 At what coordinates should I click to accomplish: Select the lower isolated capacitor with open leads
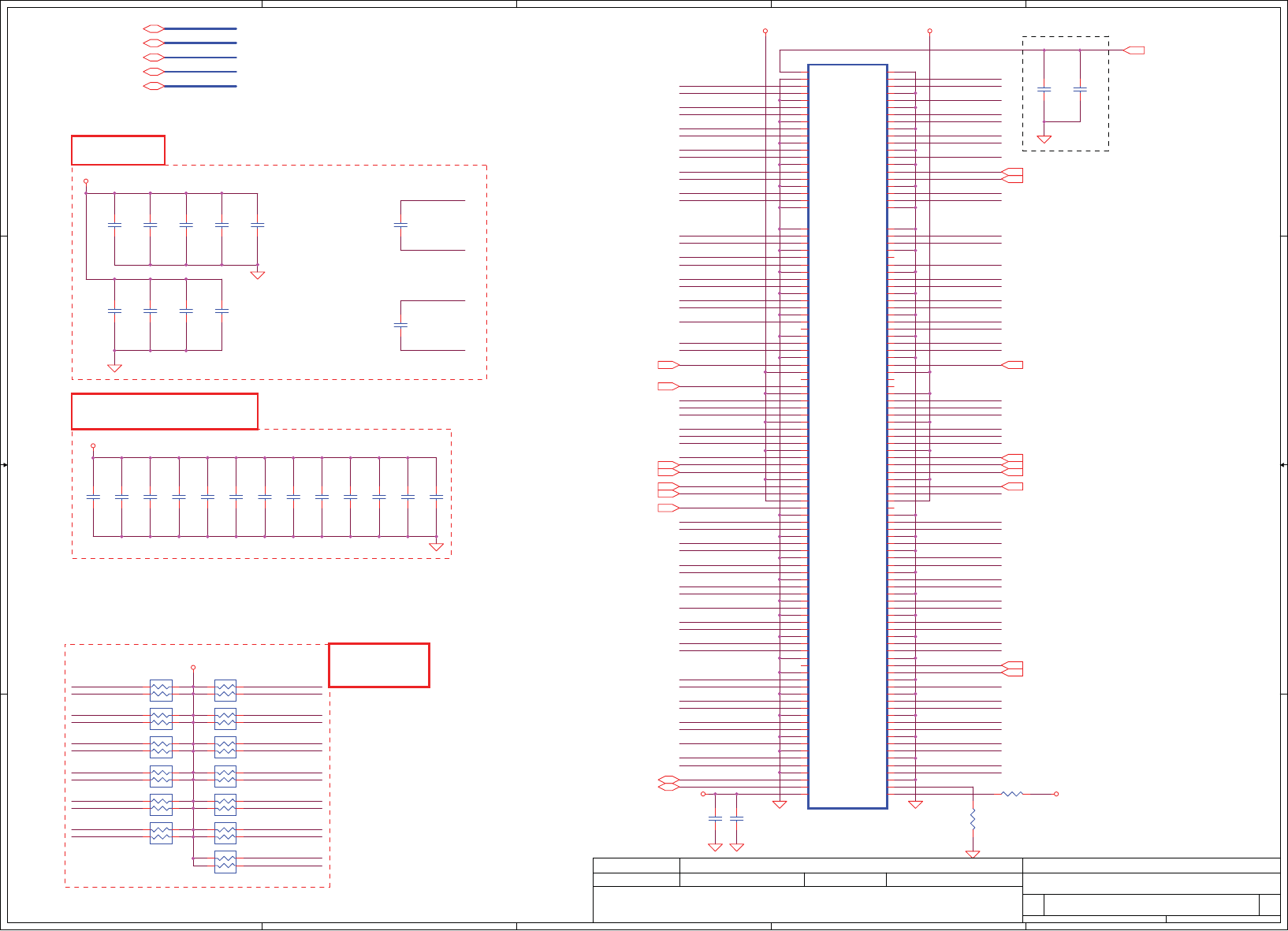coord(400,325)
